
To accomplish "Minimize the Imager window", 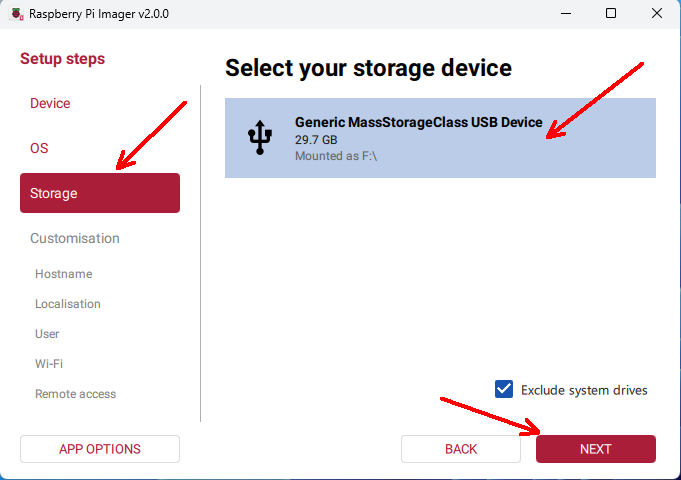I will 565,13.
